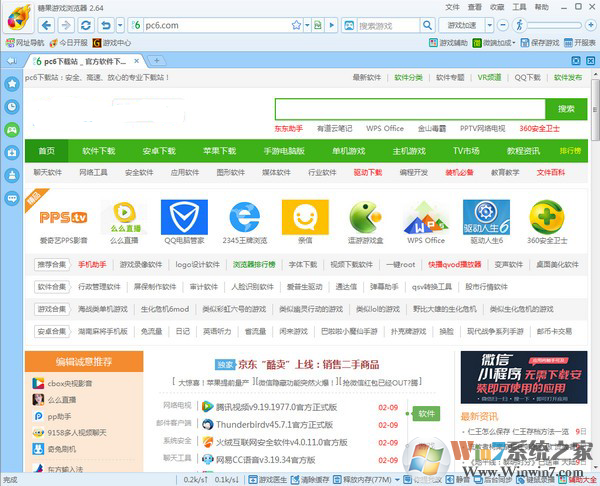Click the 游戏加速 button
This screenshot has width=600, height=486.
(462, 26)
